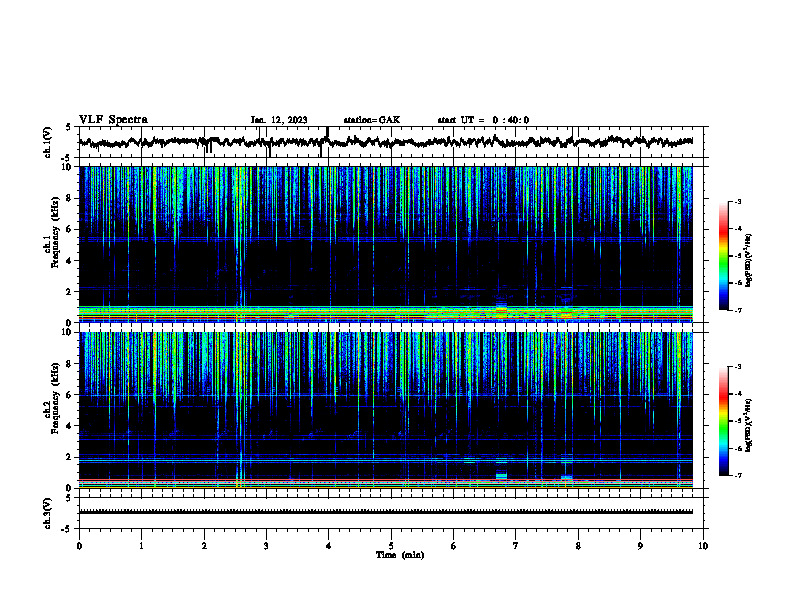Click the red burst near 6.8 min in ch.1
The height and width of the screenshot is (612, 792).
click(x=501, y=309)
